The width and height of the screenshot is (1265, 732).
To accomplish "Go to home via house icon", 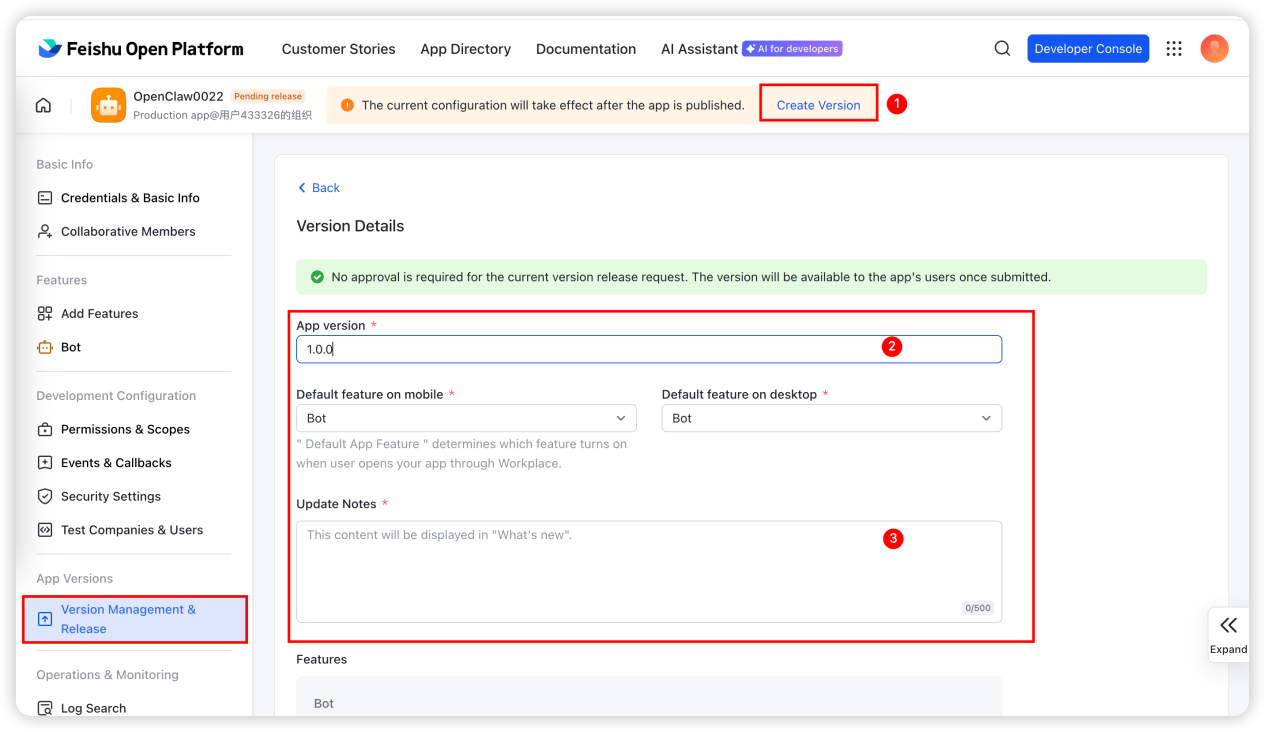I will pyautogui.click(x=43, y=105).
